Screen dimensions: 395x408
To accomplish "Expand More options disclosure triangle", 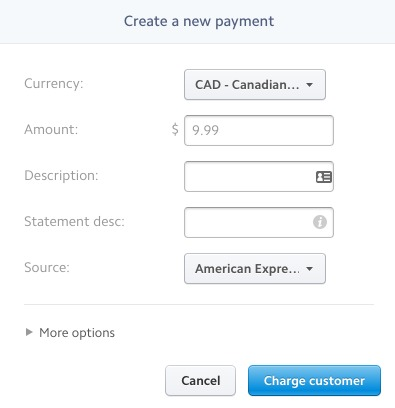I will [x=29, y=332].
